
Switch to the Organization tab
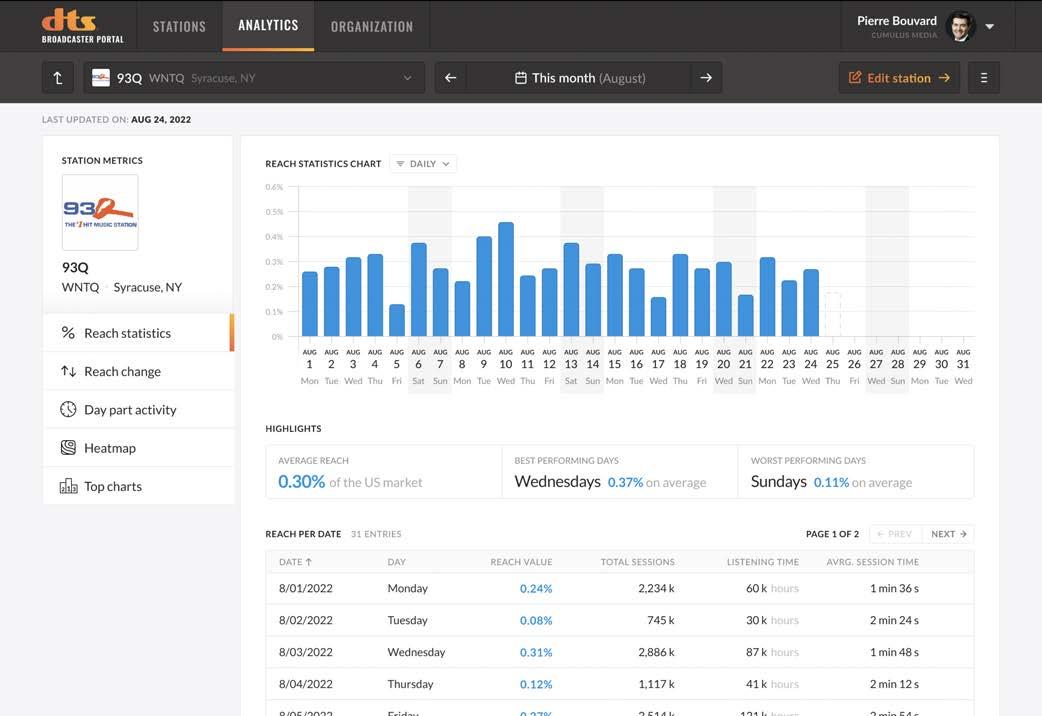coord(372,27)
